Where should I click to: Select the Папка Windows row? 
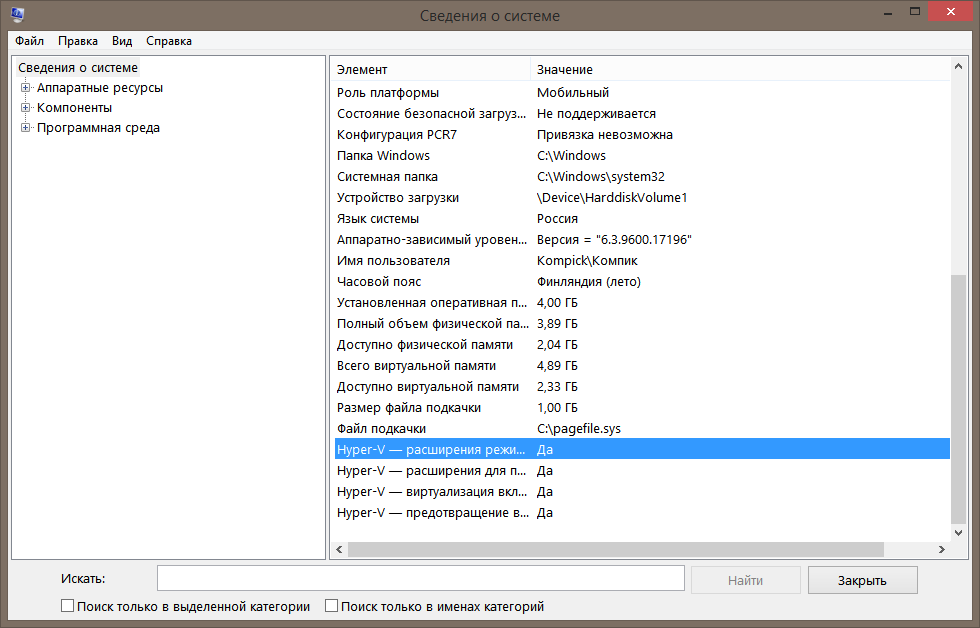(642, 156)
